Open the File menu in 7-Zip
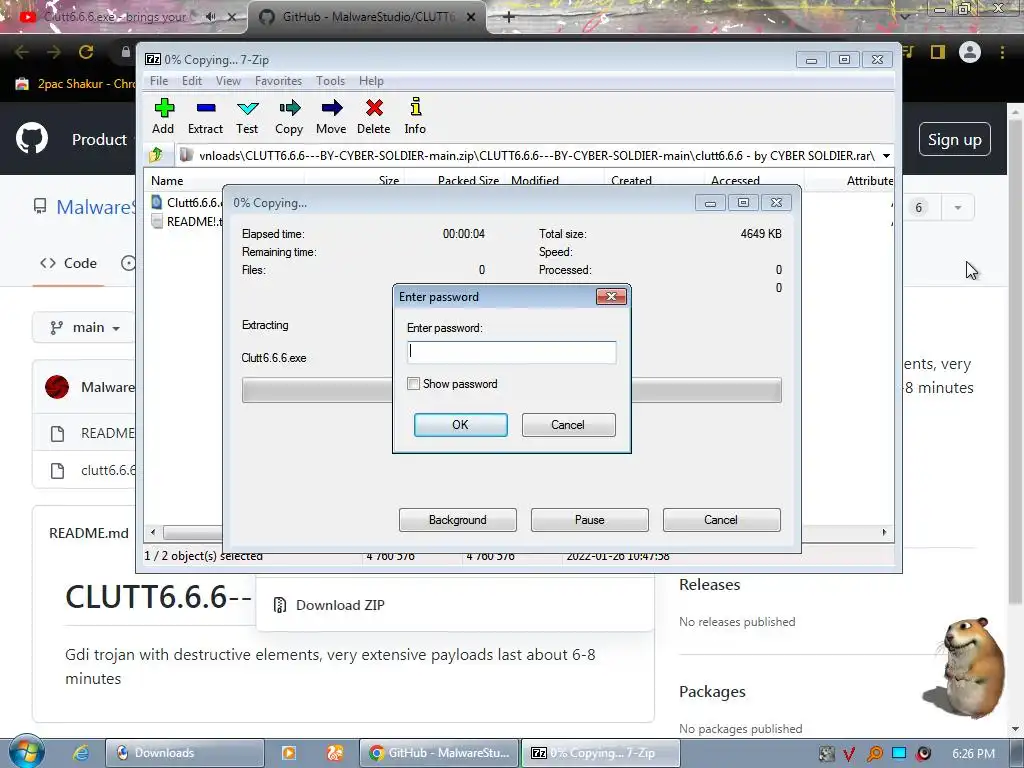Screen dimensions: 1024x768 point(159,81)
